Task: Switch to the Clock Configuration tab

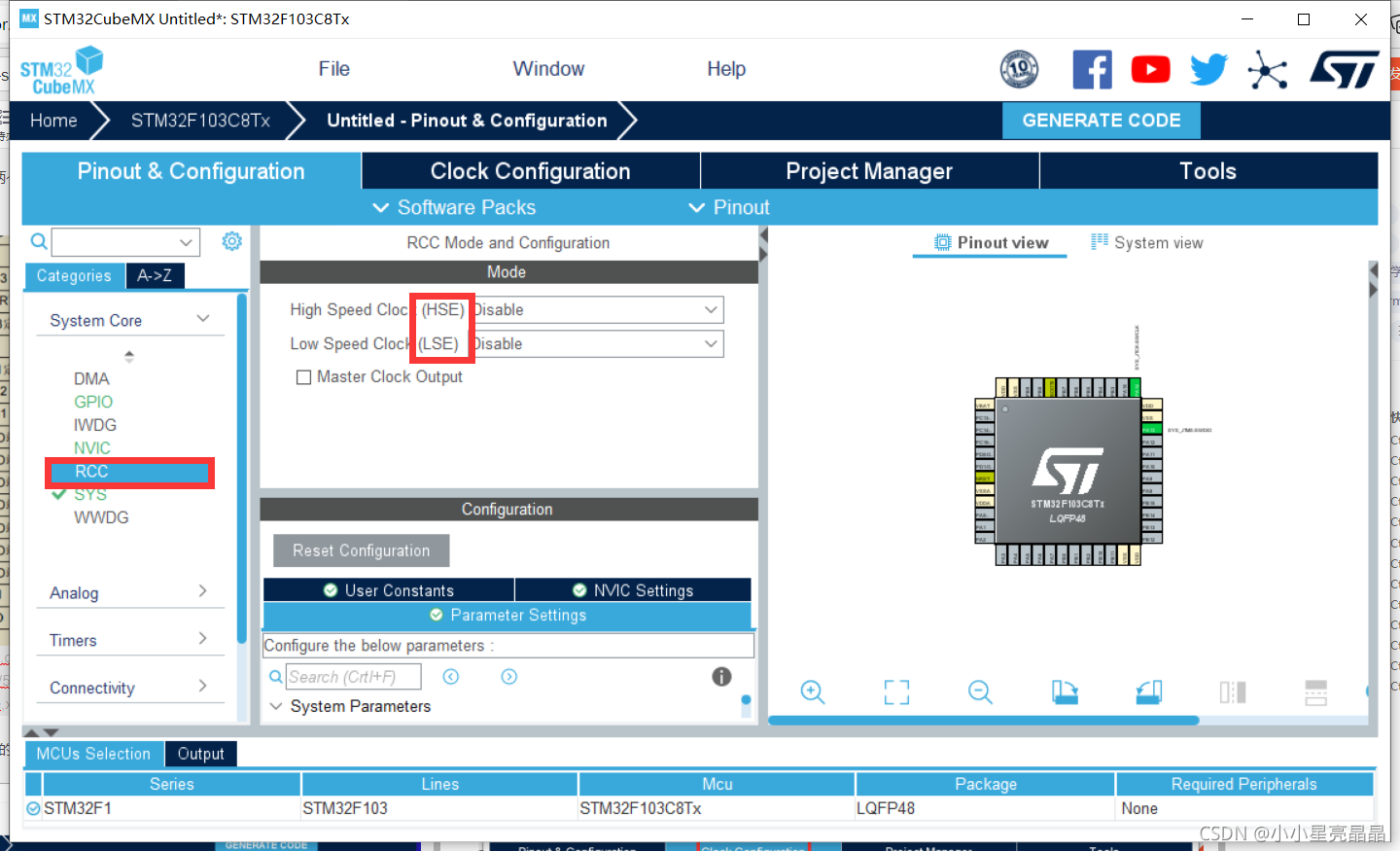Action: 531,171
